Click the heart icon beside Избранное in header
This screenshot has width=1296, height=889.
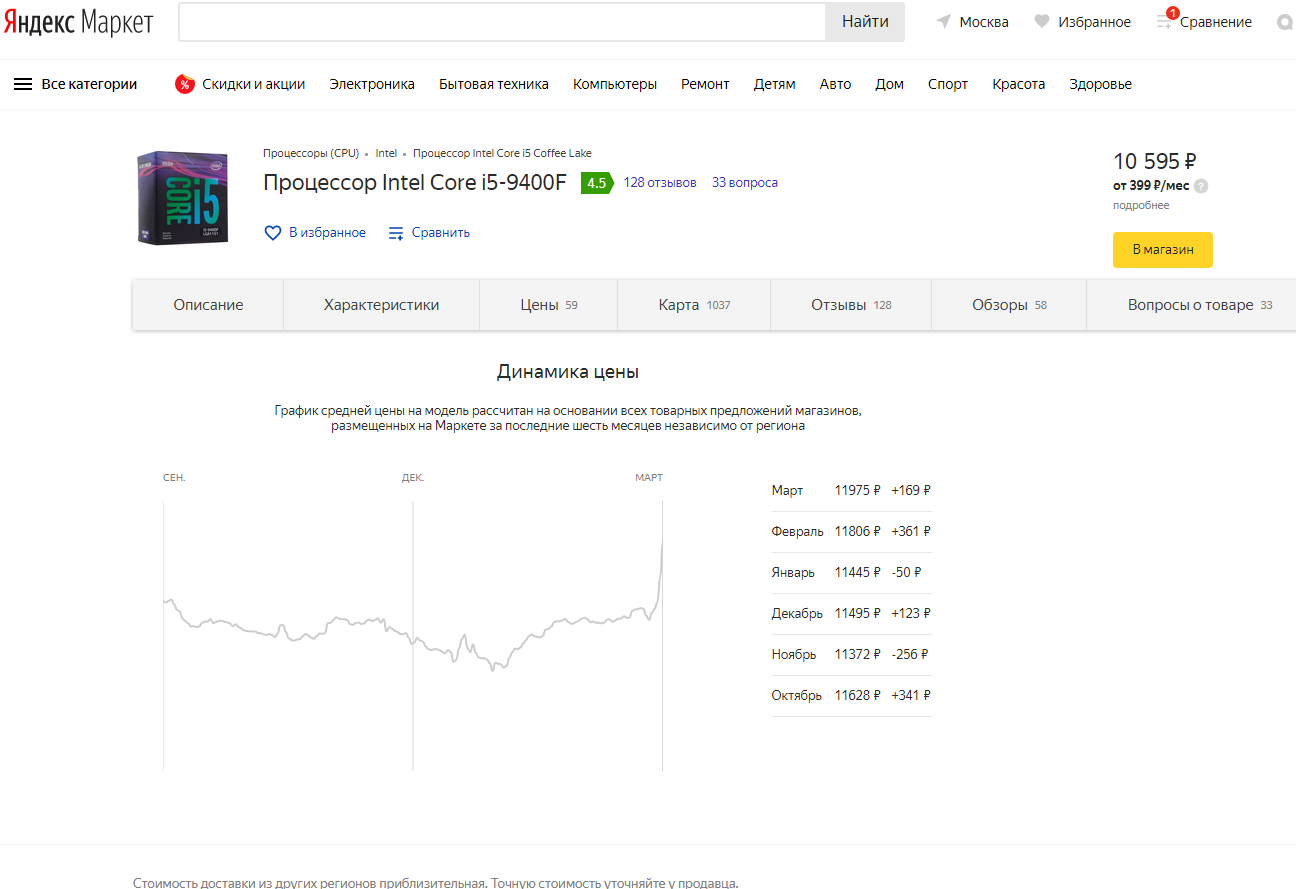[x=1042, y=22]
